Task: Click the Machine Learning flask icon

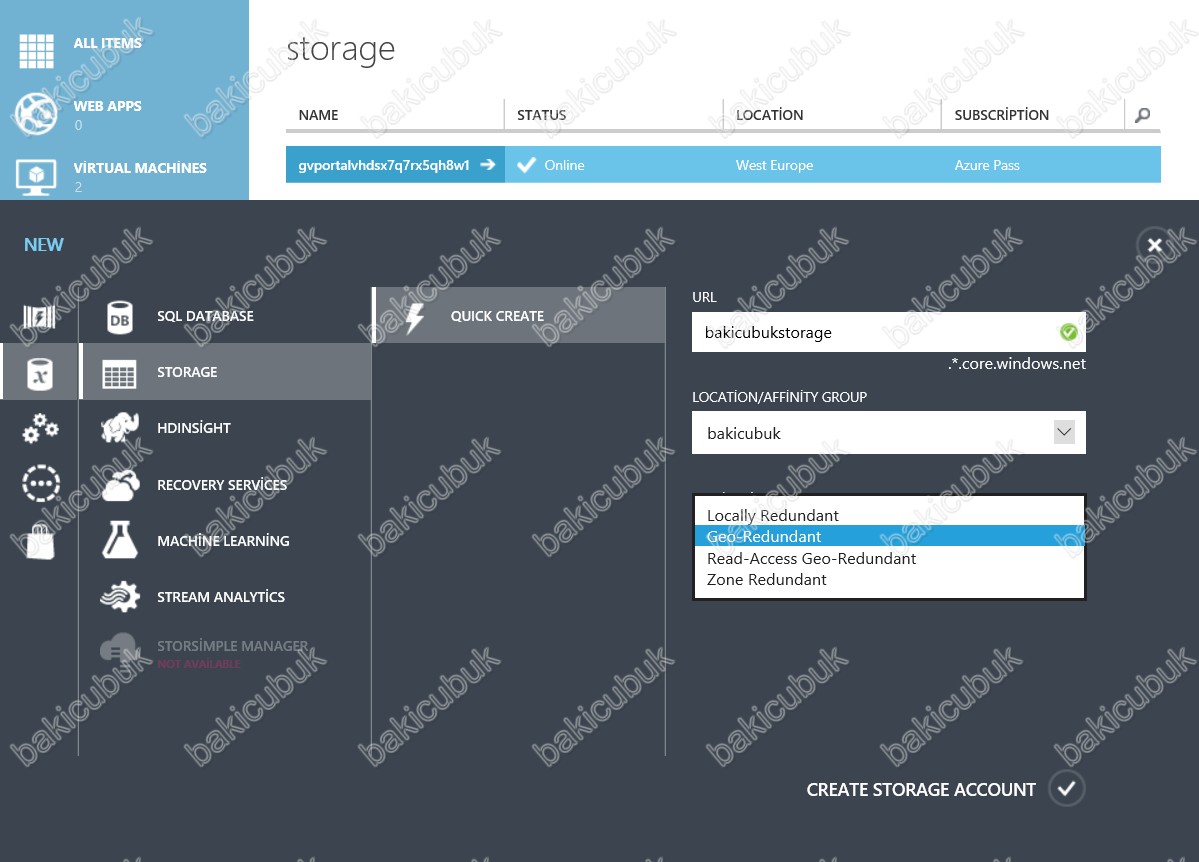Action: click(x=120, y=540)
